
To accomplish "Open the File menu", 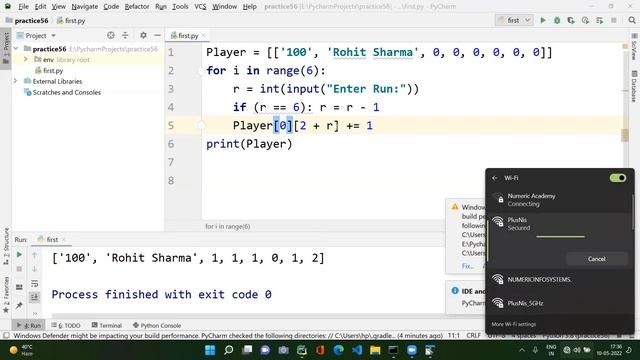I will pyautogui.click(x=23, y=7).
